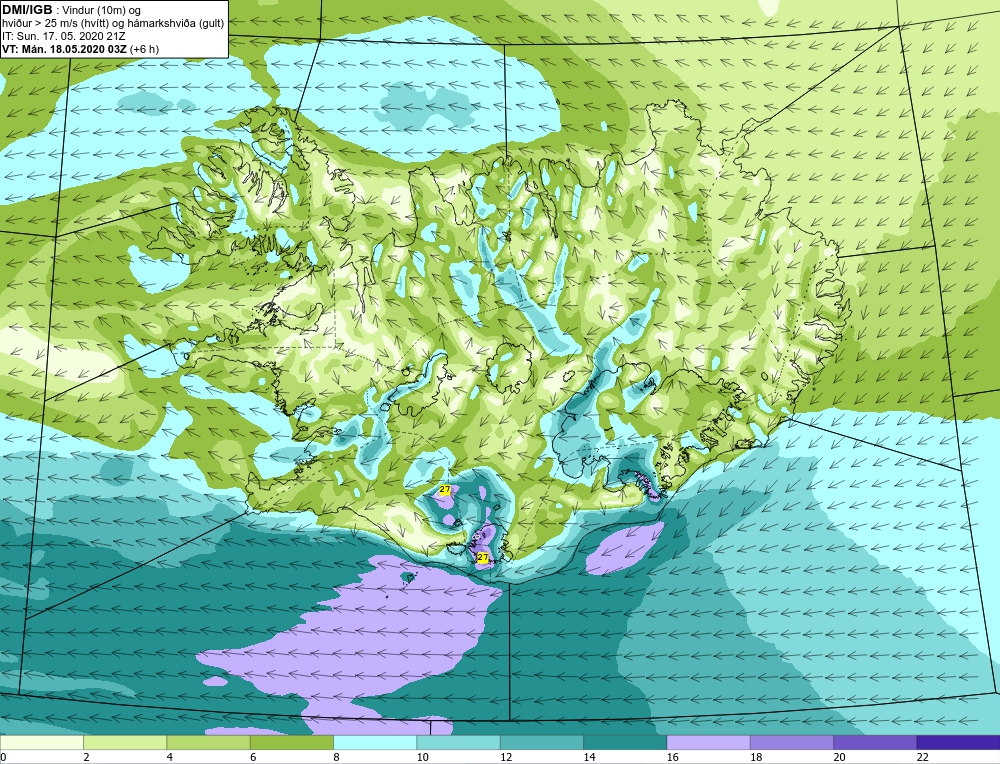The width and height of the screenshot is (1000, 764).
Task: Click the pale cyan 8–10 m/s legend swatch
Action: [375, 742]
